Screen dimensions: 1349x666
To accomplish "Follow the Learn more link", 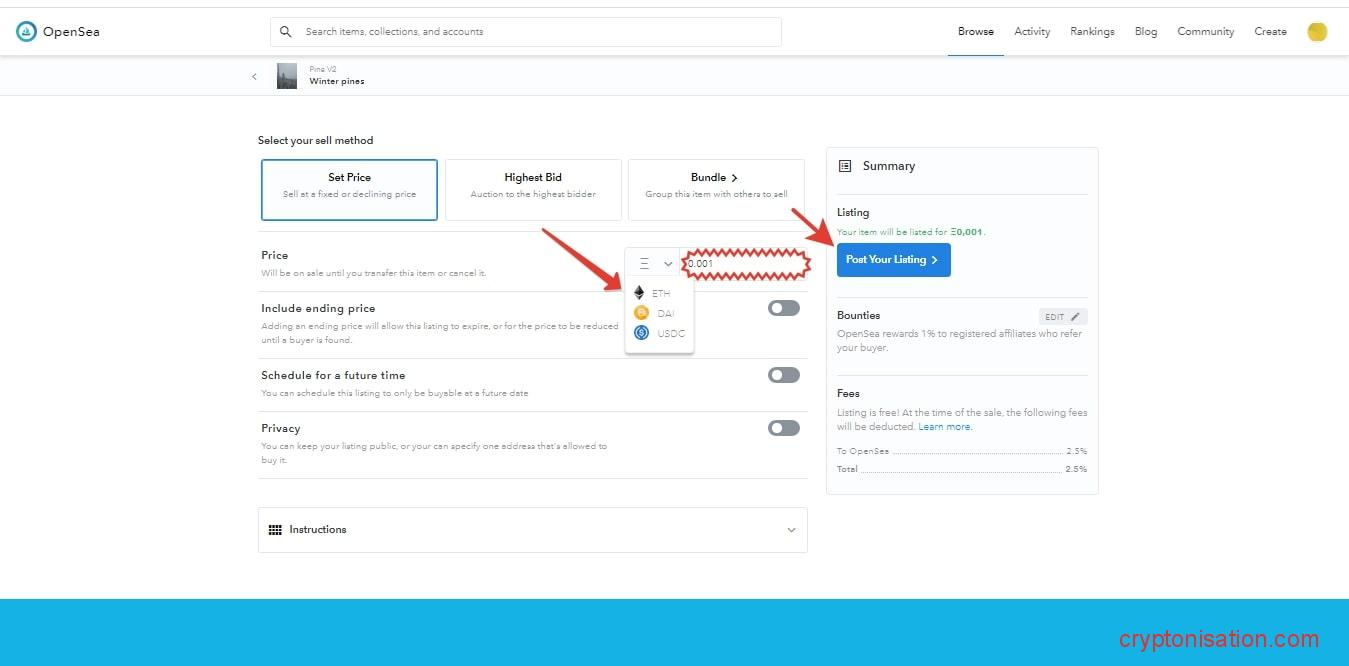I will (944, 427).
